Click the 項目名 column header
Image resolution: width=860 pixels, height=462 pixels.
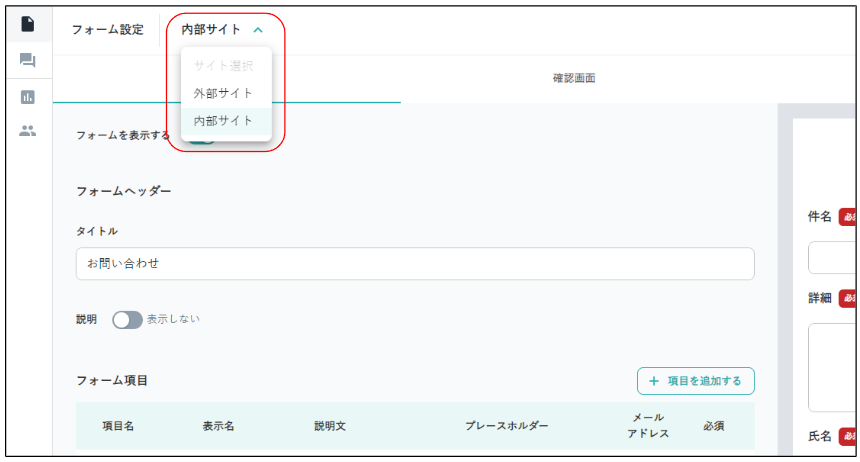click(x=118, y=426)
